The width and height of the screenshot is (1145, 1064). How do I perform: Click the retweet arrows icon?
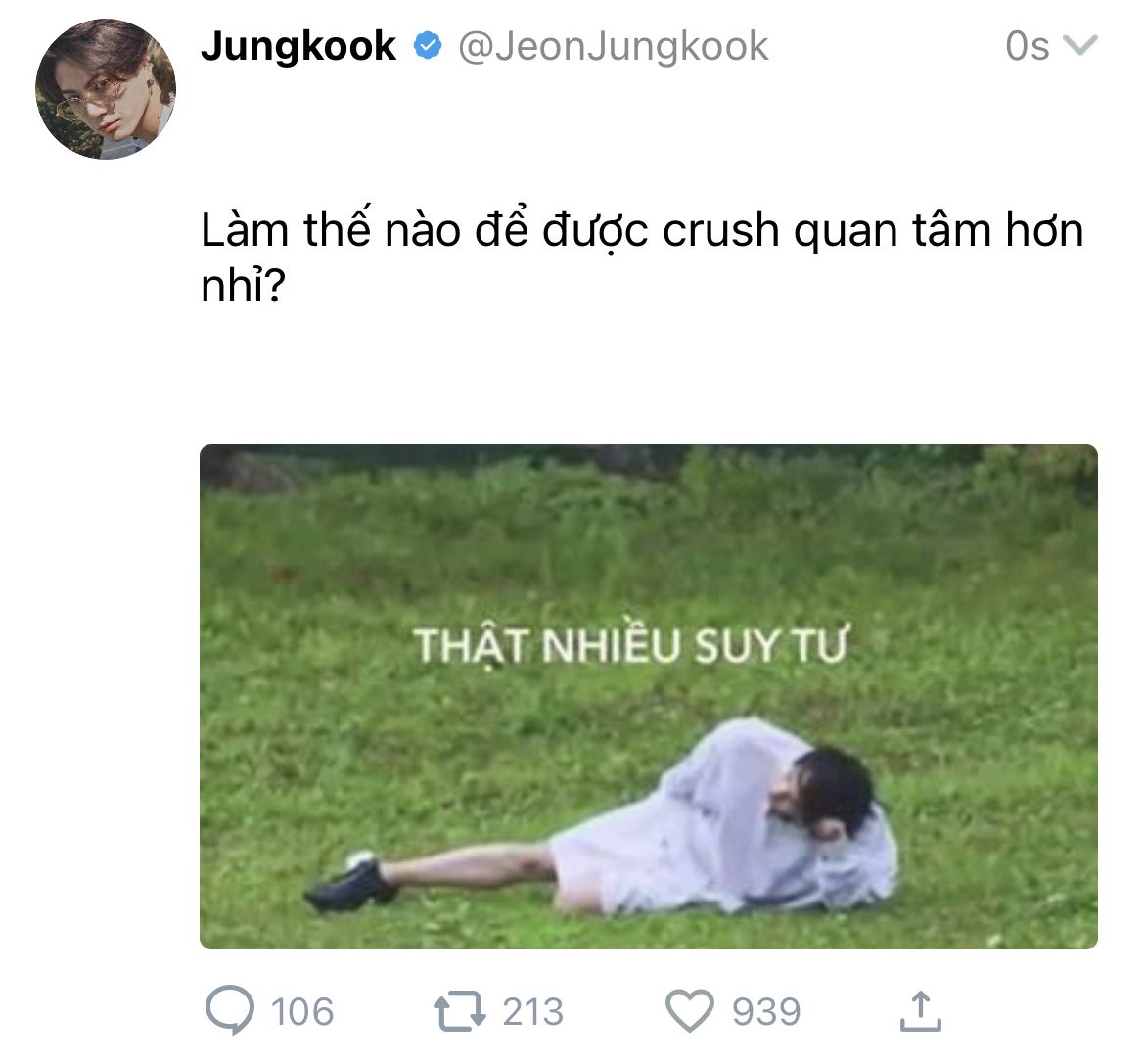(x=459, y=1011)
